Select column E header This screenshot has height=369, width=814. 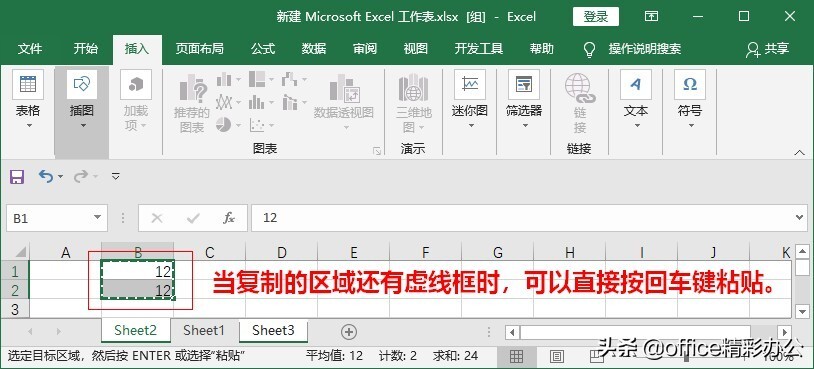tap(354, 253)
